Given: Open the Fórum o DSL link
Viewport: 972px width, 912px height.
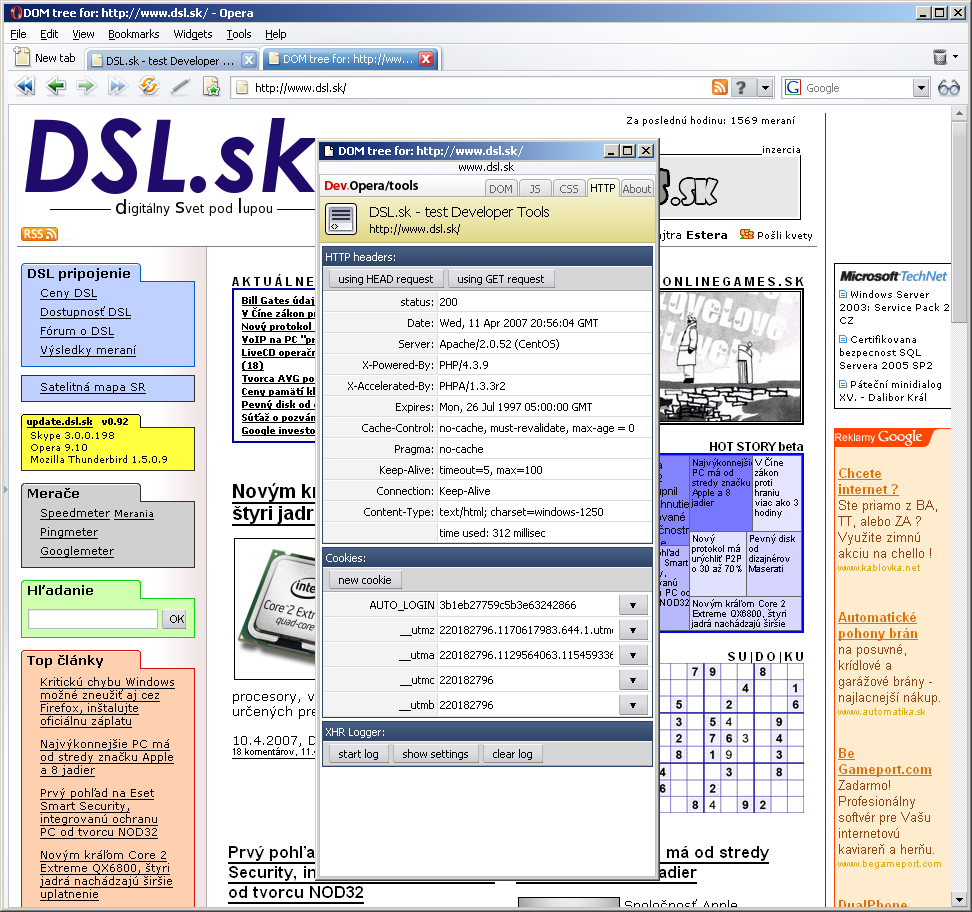Looking at the screenshot, I should [x=77, y=331].
